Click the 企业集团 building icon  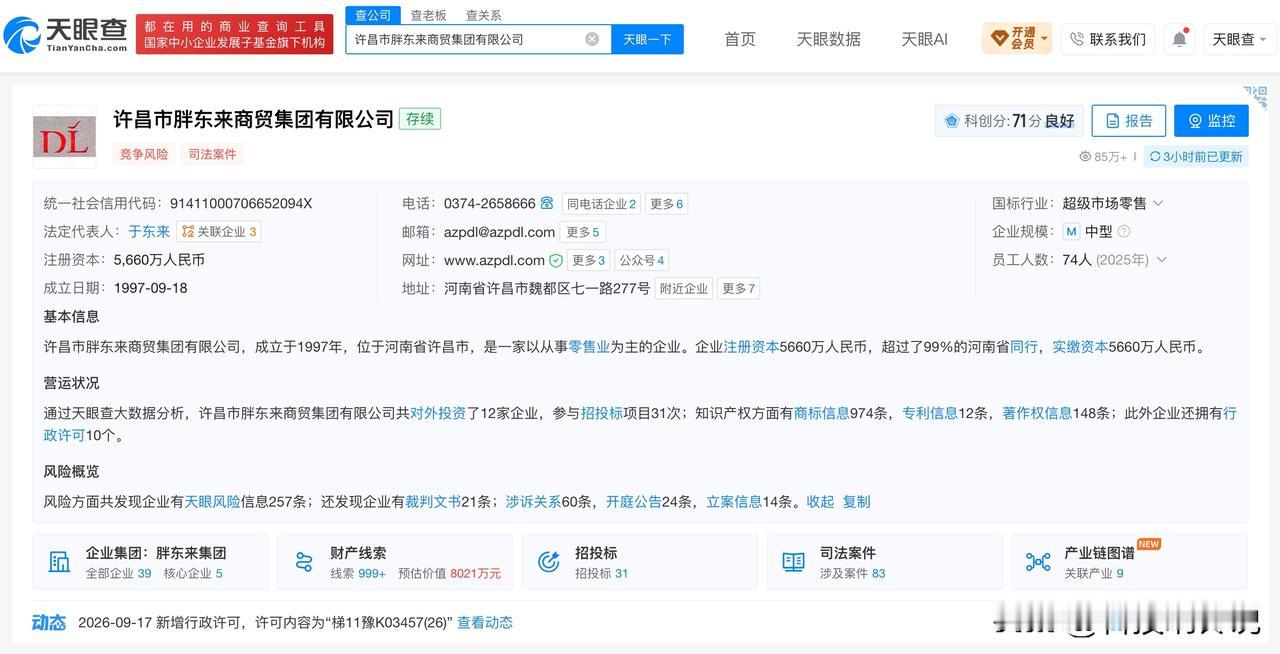click(x=59, y=562)
